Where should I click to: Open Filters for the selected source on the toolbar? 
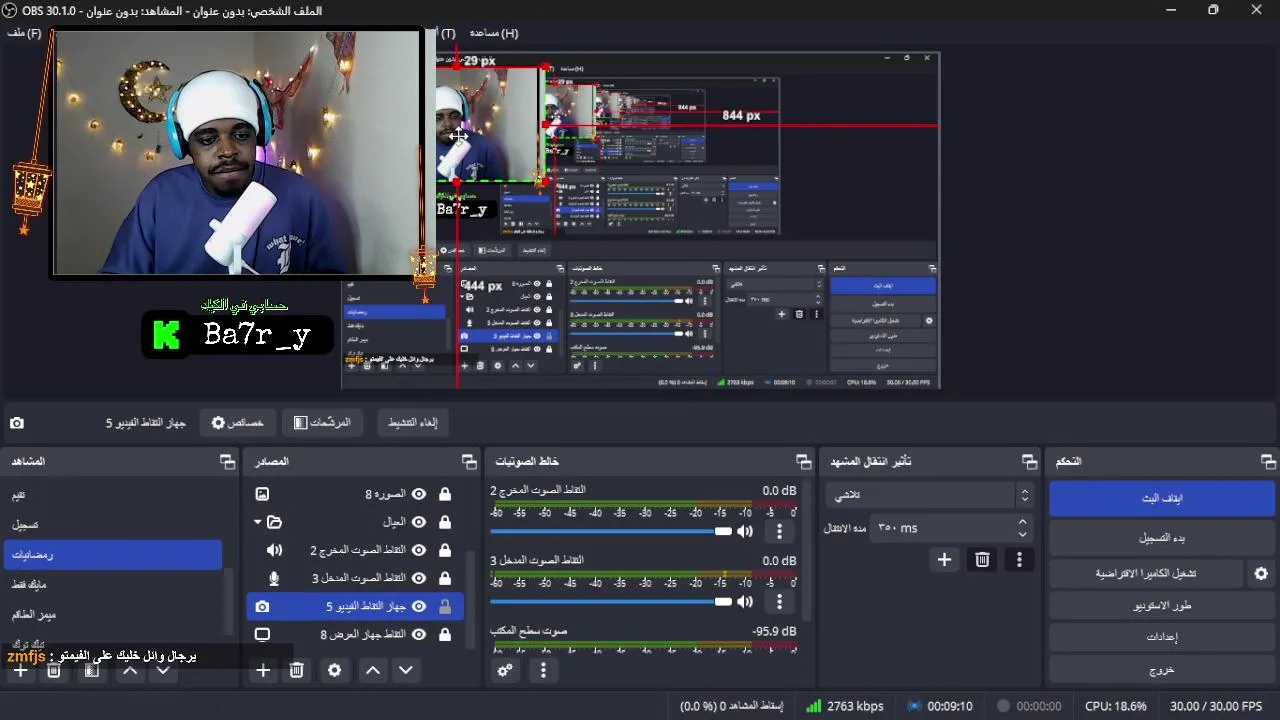pos(322,423)
